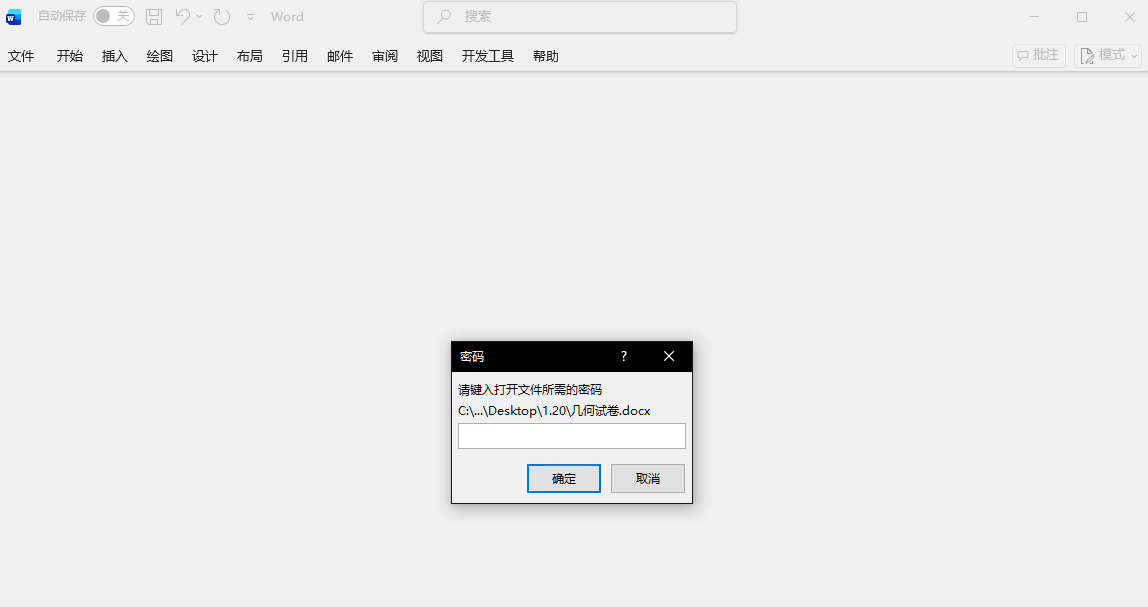Click the Word application icon top-left
This screenshot has width=1148, height=607.
pyautogui.click(x=12, y=16)
